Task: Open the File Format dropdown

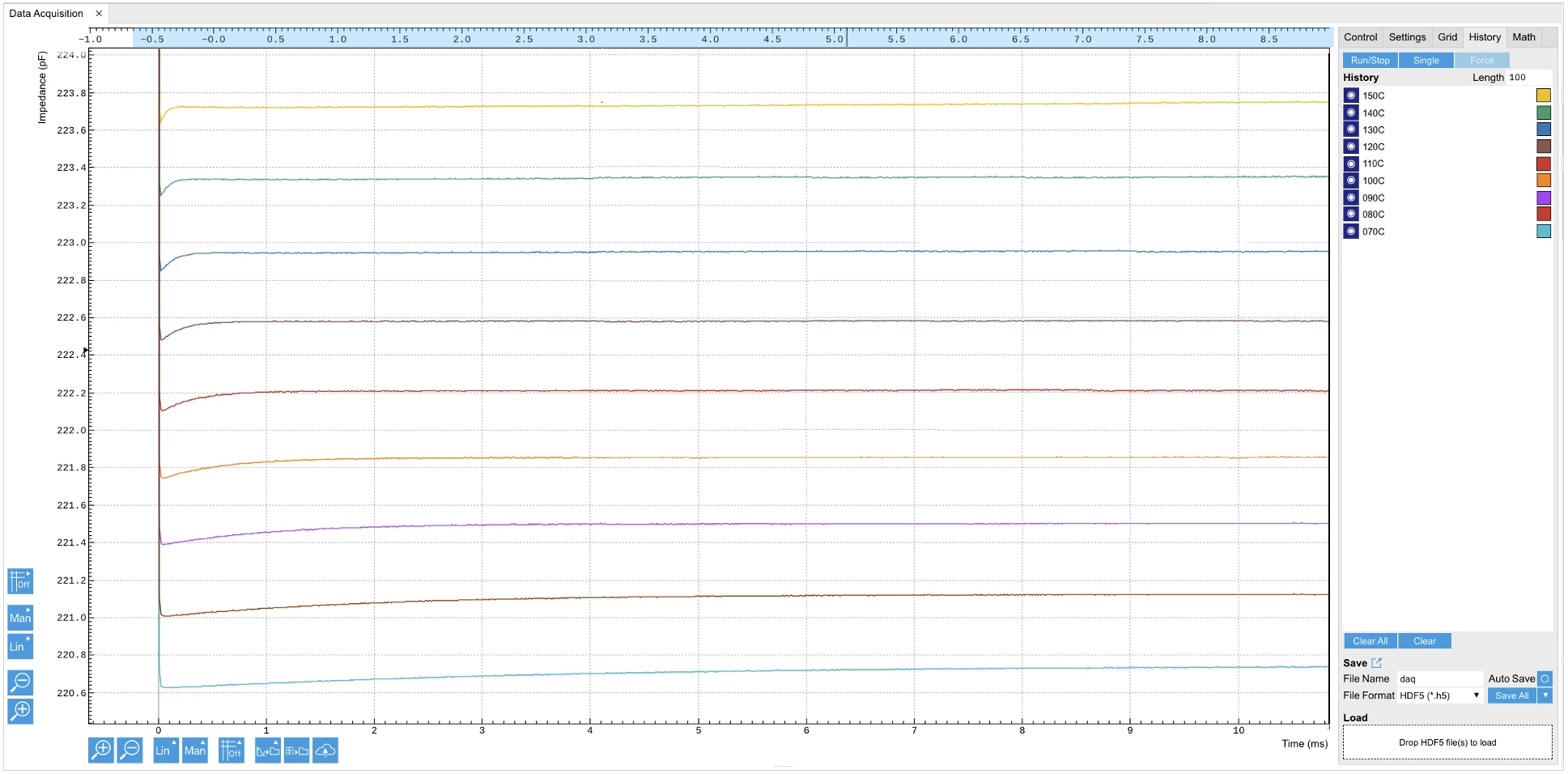Action: tap(1439, 695)
